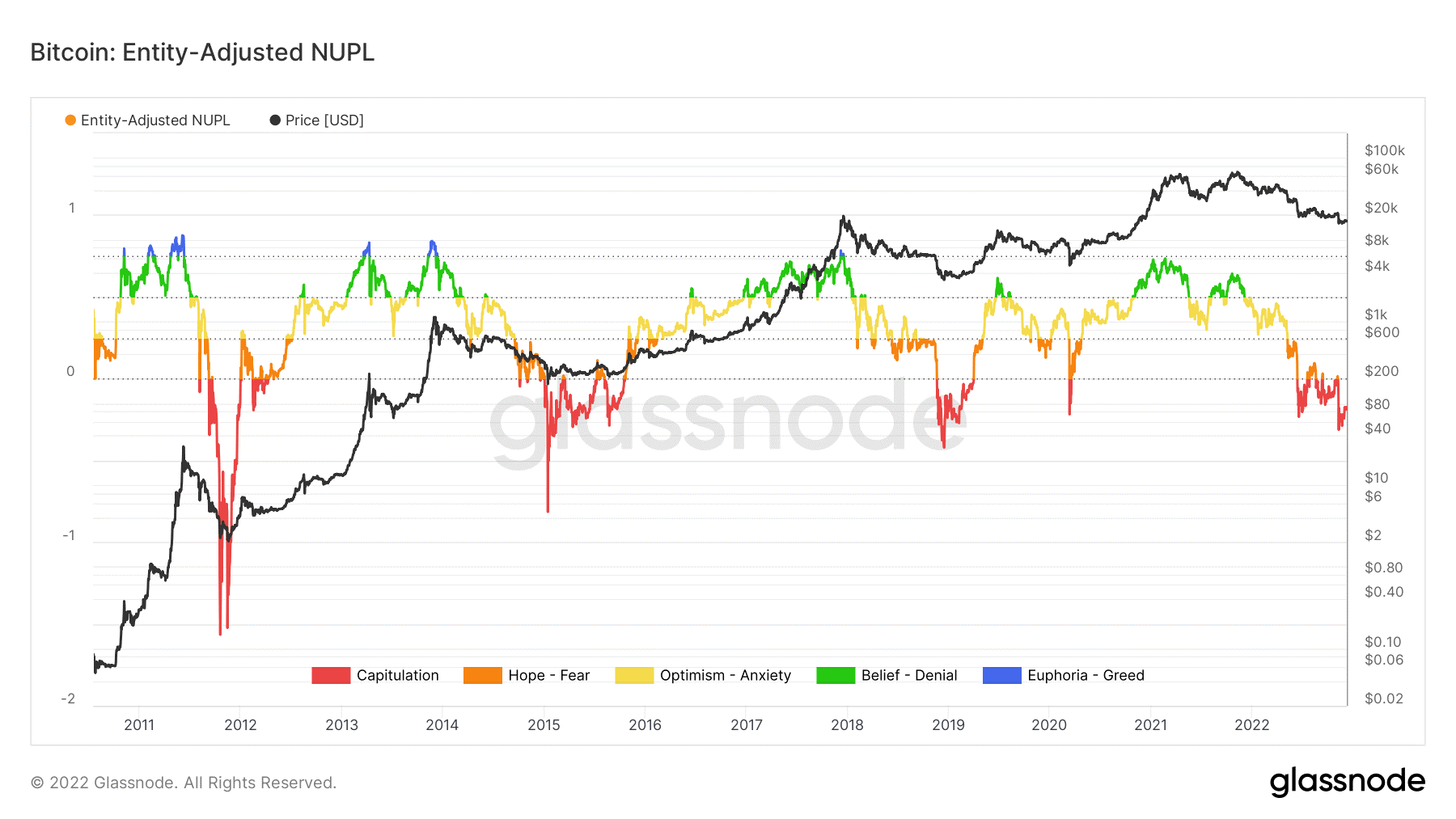Select the Euphoria - Greed legend label
The image size is (1456, 819).
1086,675
